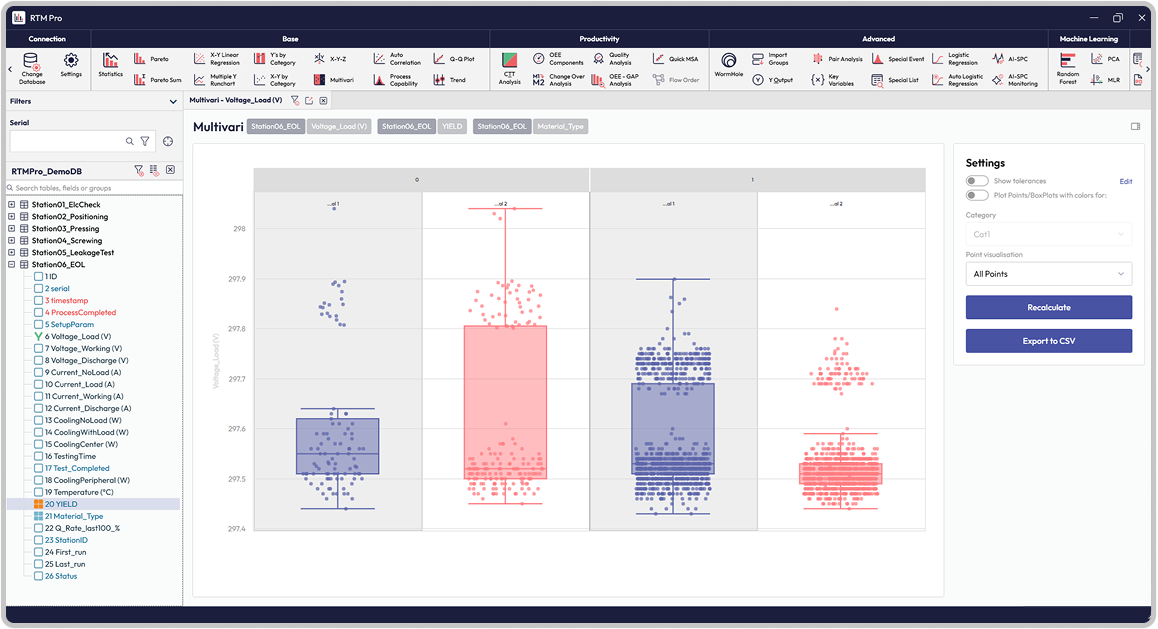The image size is (1158, 629).
Task: Check the 7 Voltage_Working (V) field checkbox
Action: [x=39, y=348]
